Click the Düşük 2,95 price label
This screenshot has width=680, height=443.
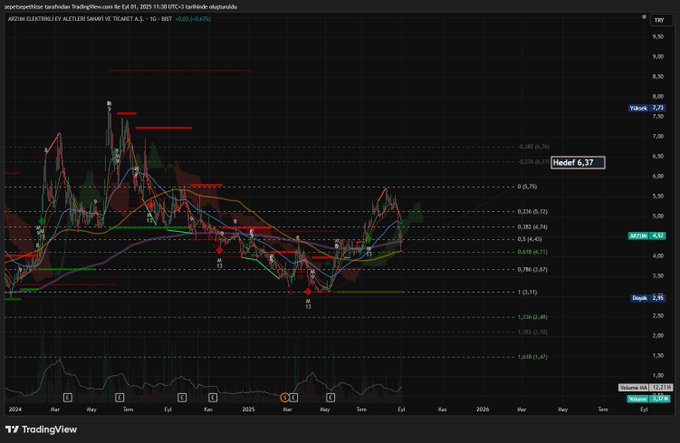(648, 298)
